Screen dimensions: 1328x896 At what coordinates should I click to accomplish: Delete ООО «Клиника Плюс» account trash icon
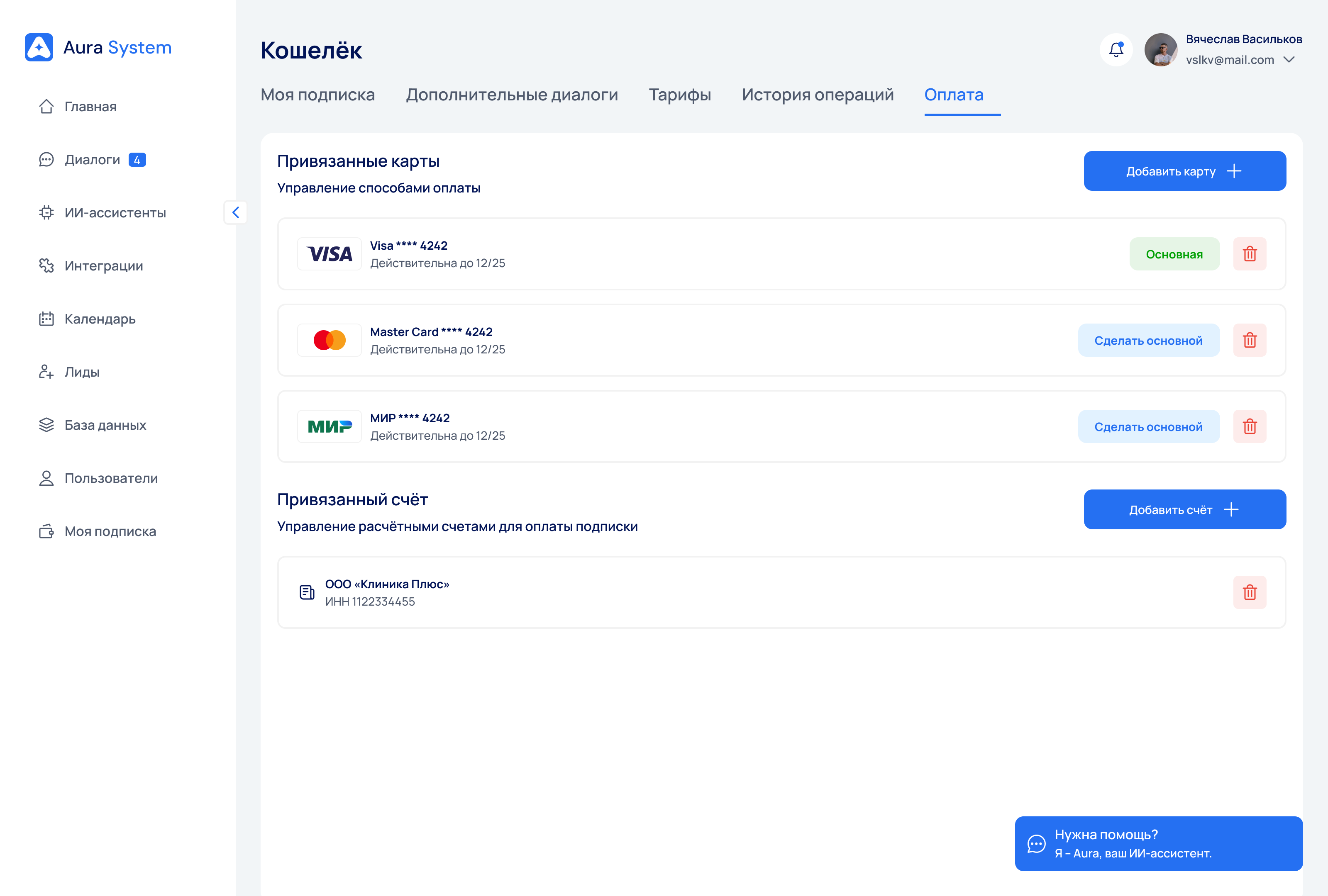click(1249, 592)
